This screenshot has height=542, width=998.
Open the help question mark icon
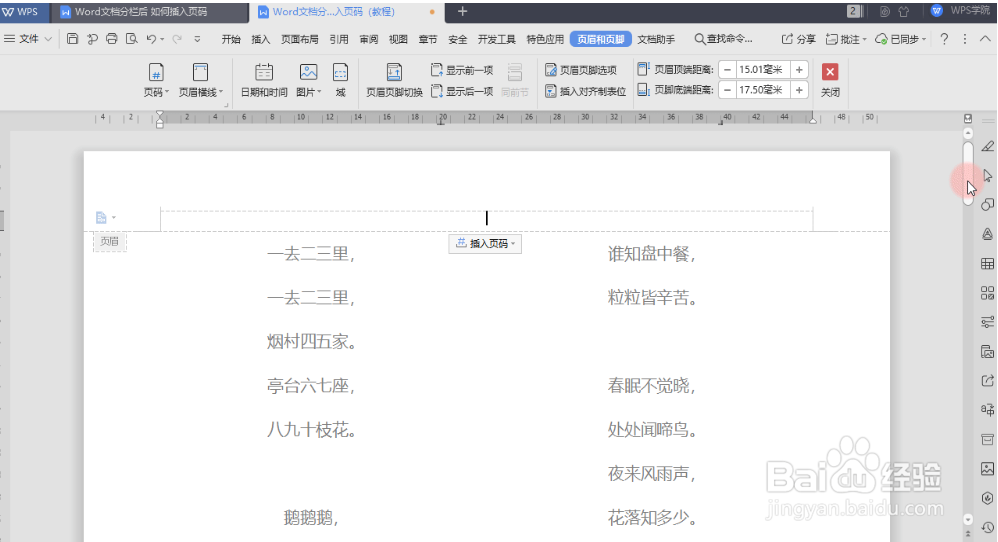click(x=944, y=39)
